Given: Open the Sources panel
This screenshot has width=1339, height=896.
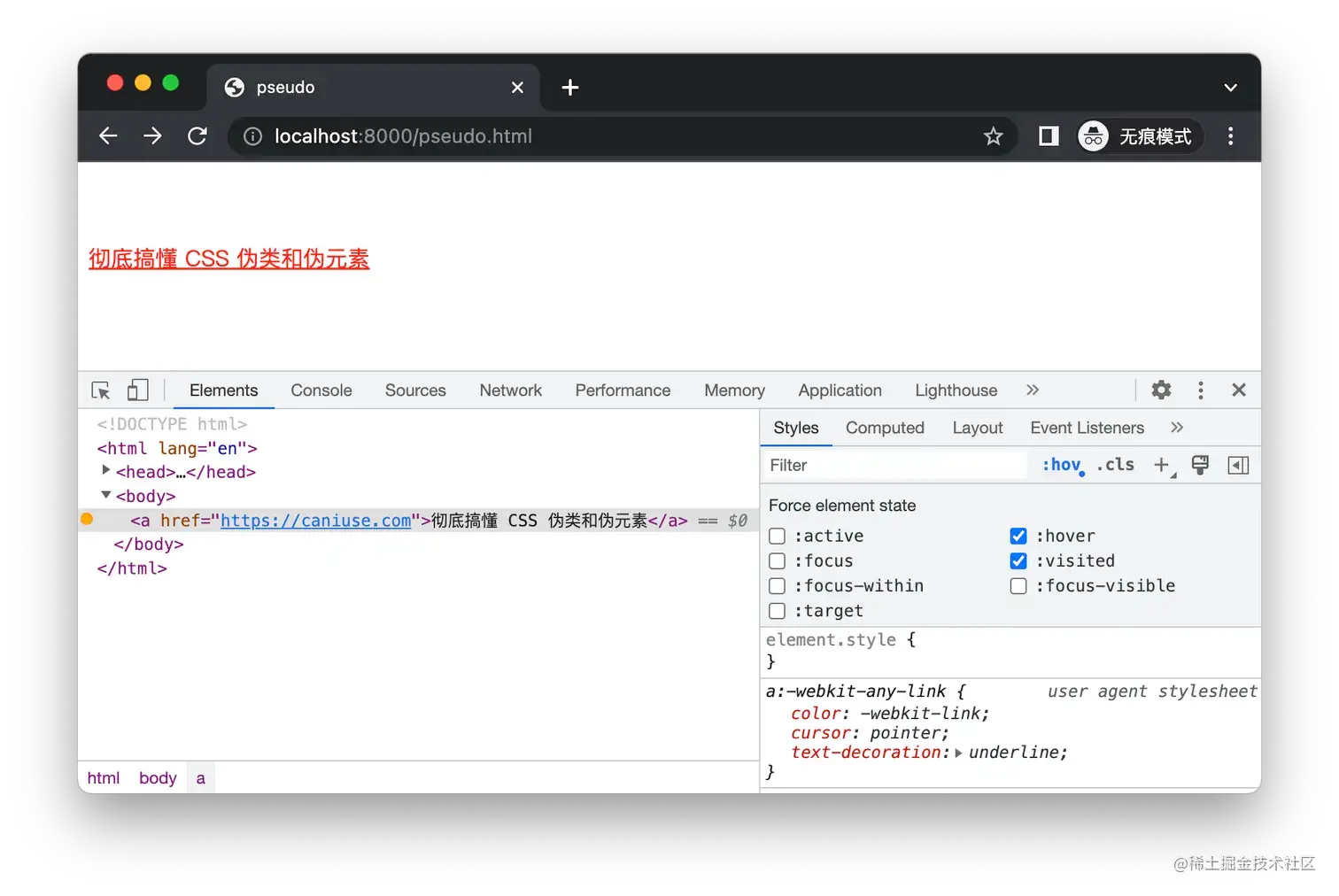Looking at the screenshot, I should tap(415, 390).
